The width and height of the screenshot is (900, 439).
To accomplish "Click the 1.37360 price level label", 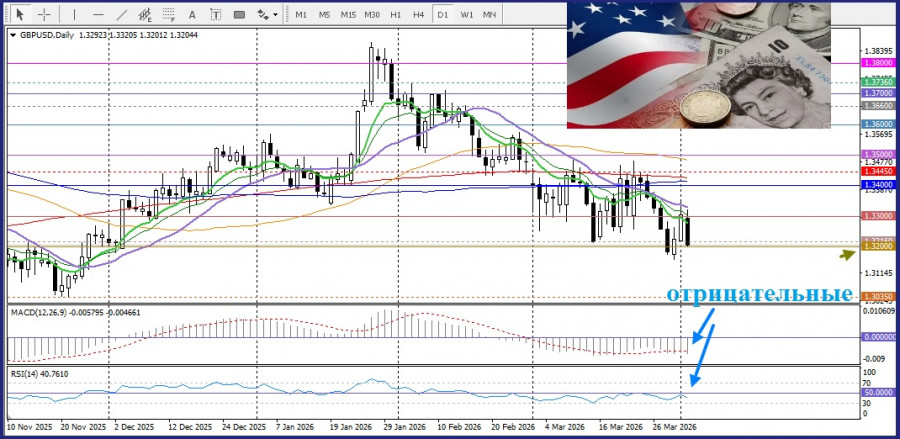I will click(878, 83).
